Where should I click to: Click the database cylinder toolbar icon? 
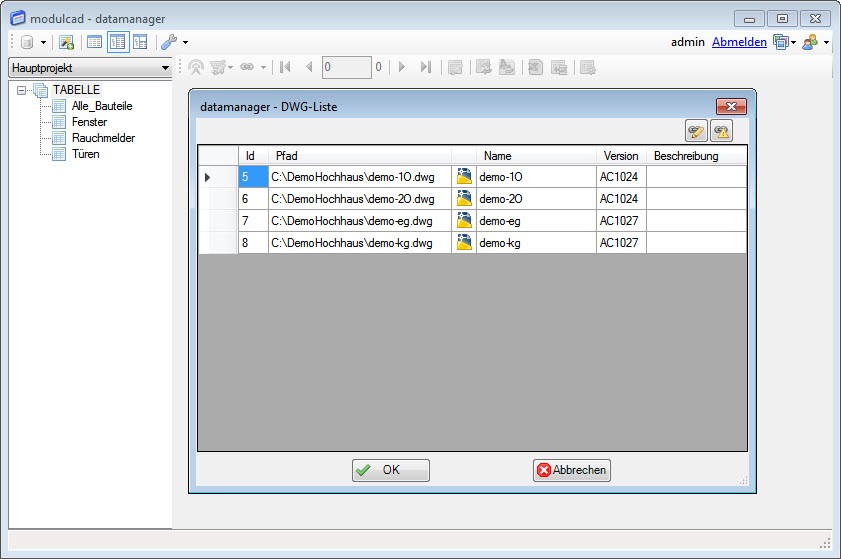tap(27, 42)
